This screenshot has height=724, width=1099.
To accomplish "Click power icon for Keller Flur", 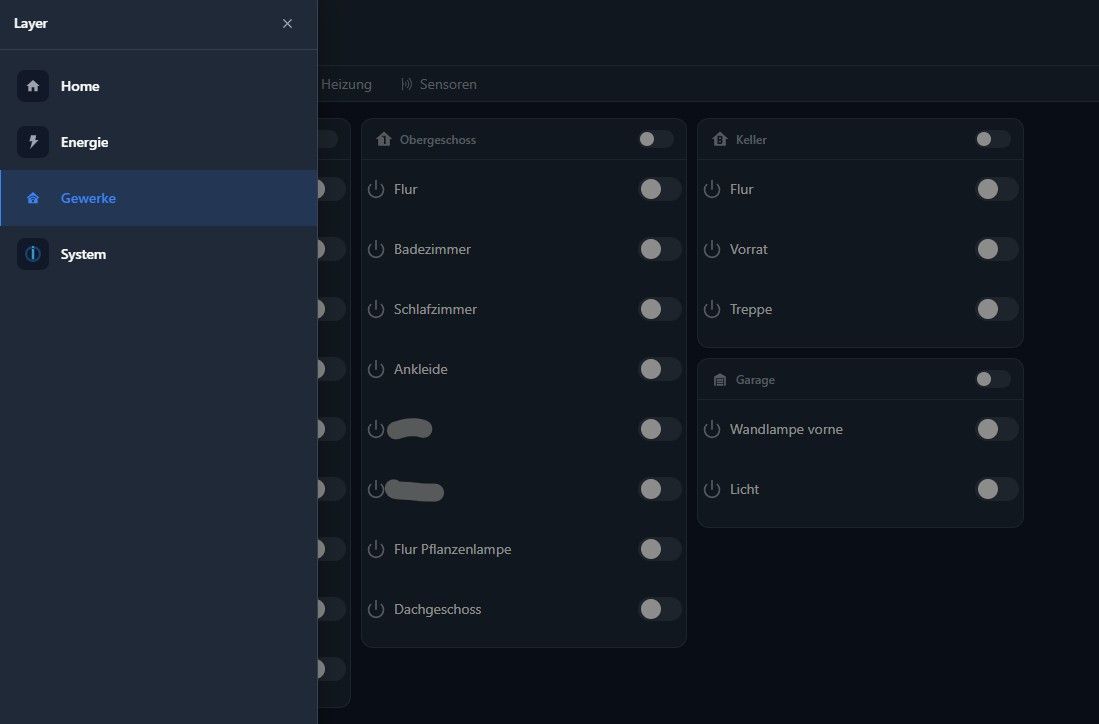I will 712,189.
